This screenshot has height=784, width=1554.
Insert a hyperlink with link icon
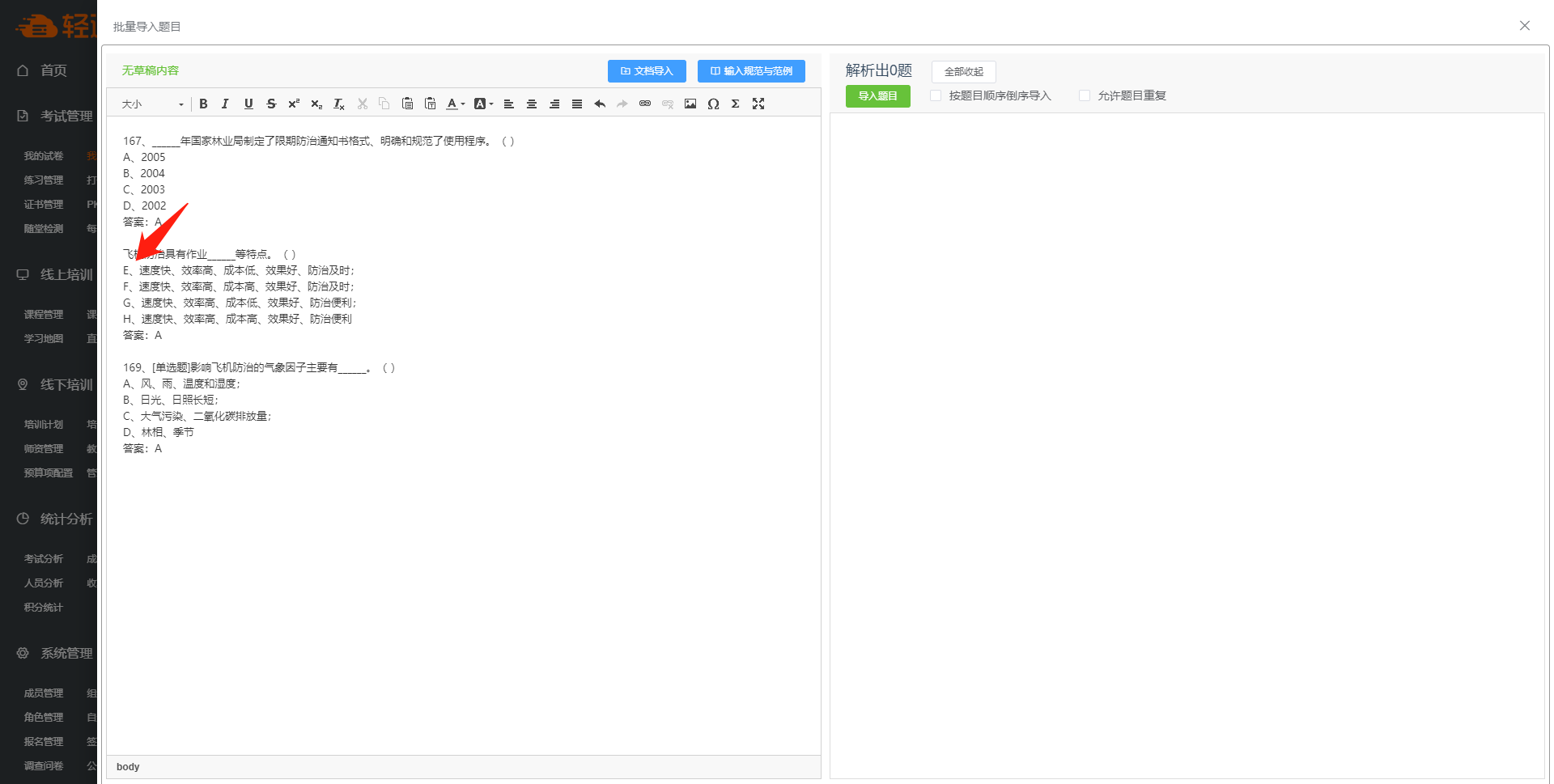tap(645, 104)
